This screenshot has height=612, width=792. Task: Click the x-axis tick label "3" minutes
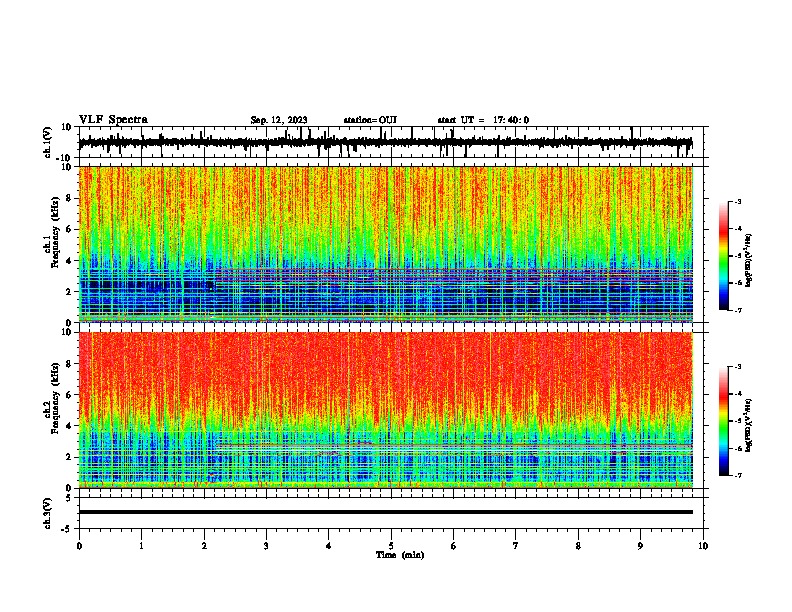(x=266, y=546)
